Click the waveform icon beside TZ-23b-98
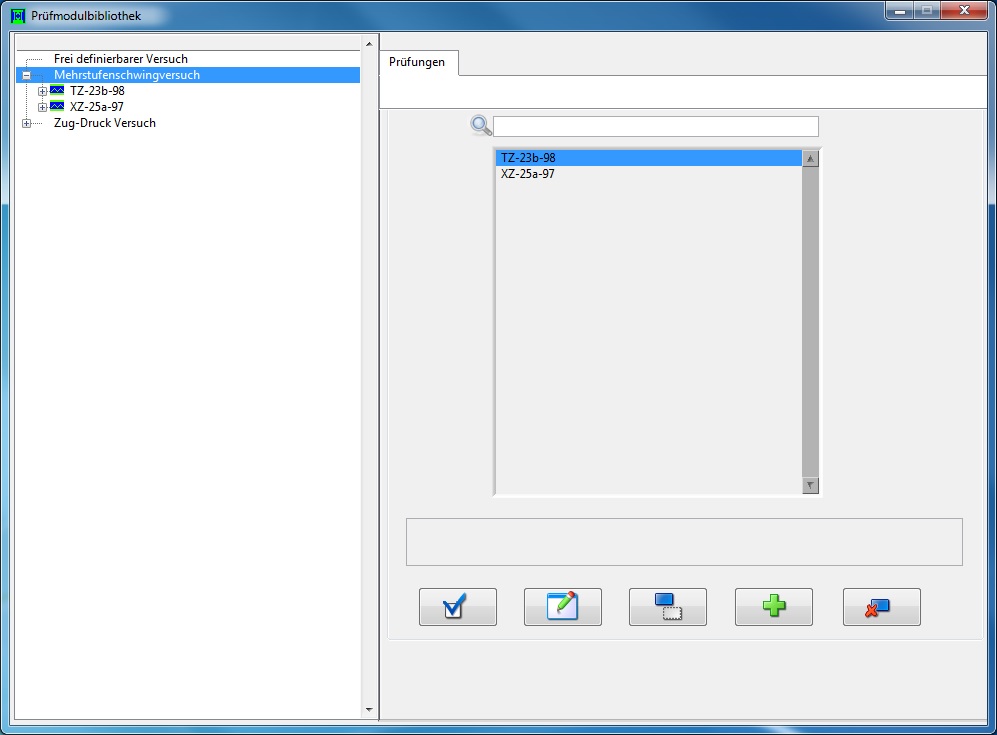Viewport: 997px width, 735px height. click(55, 90)
